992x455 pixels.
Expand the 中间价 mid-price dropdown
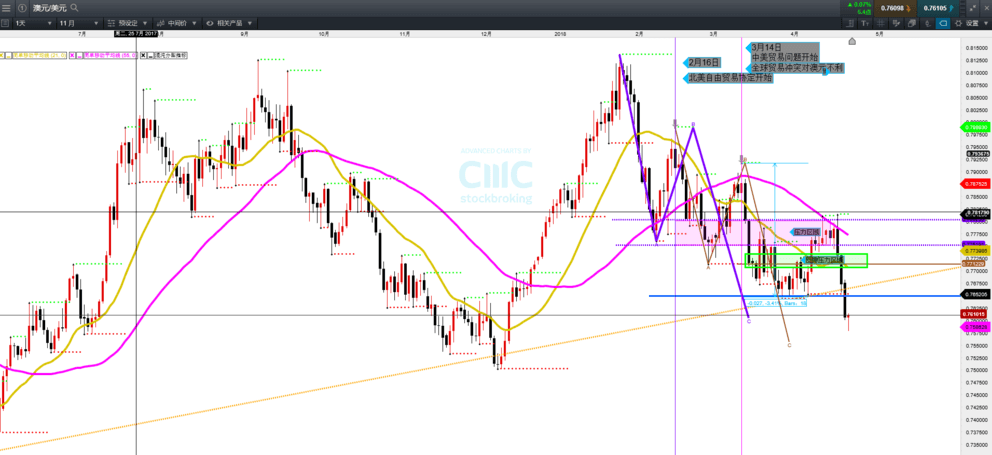[177, 23]
